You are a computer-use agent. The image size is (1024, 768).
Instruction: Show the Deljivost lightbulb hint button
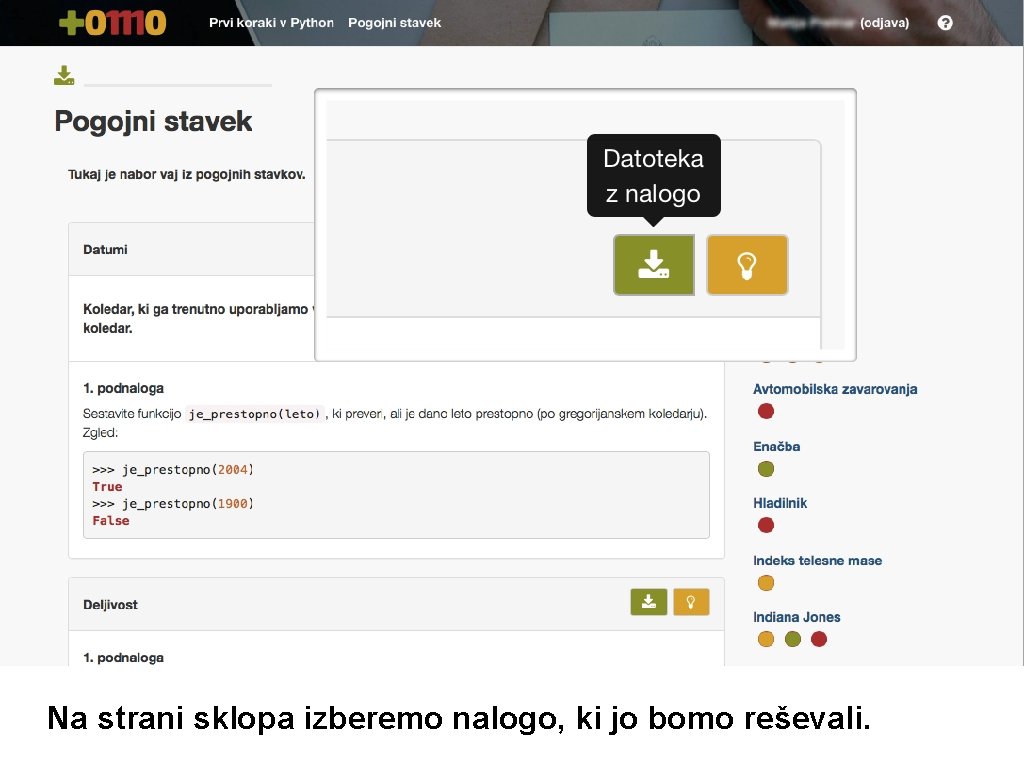[x=691, y=601]
